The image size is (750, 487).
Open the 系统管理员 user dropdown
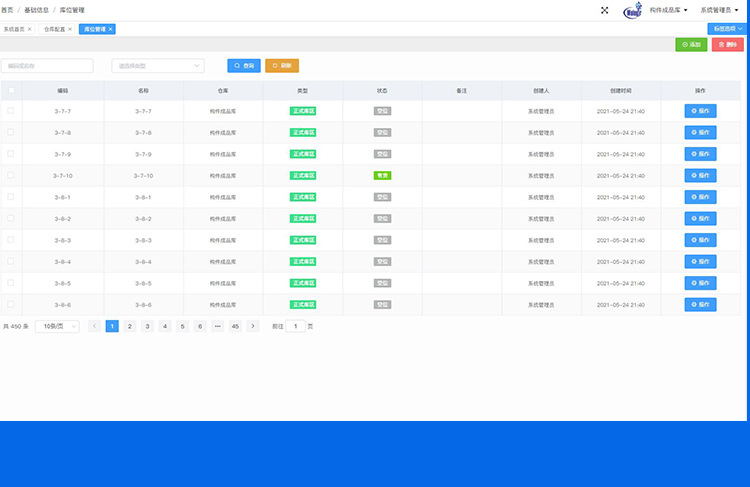721,10
